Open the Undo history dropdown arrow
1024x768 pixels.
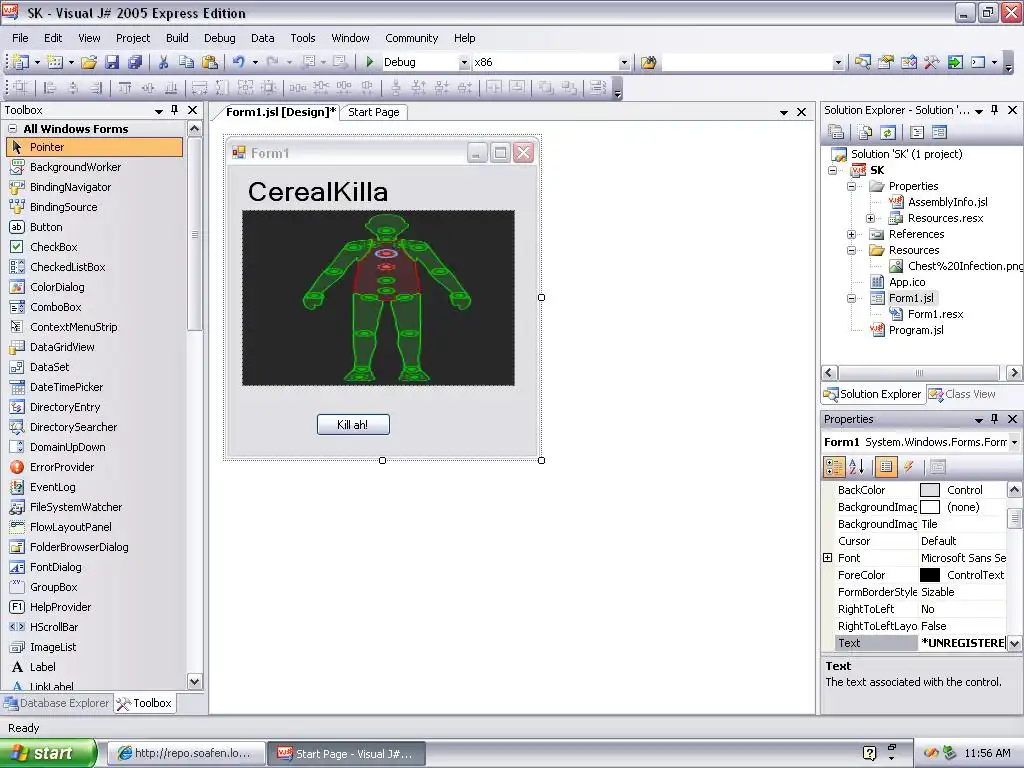[255, 63]
